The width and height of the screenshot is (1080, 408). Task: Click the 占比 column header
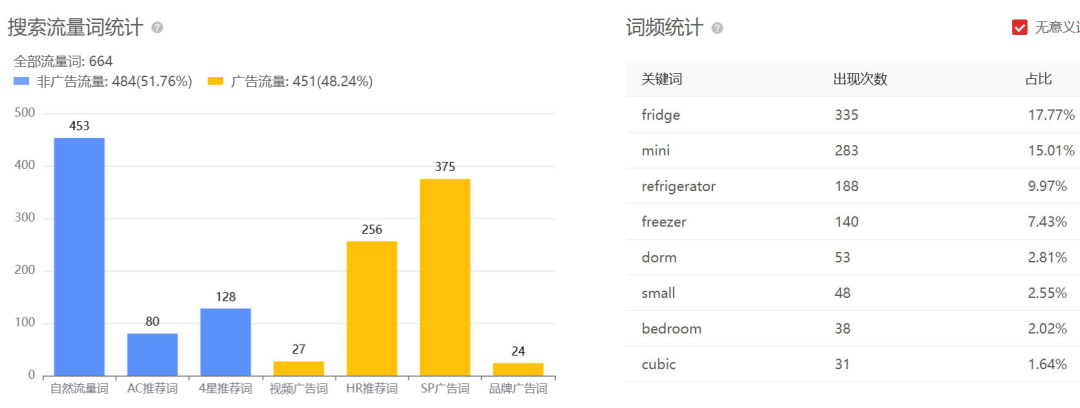click(1038, 79)
